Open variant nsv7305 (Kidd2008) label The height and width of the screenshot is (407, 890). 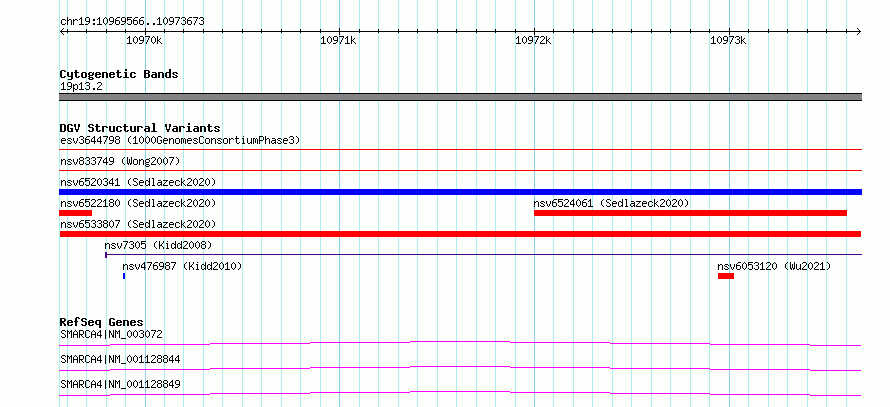(158, 245)
